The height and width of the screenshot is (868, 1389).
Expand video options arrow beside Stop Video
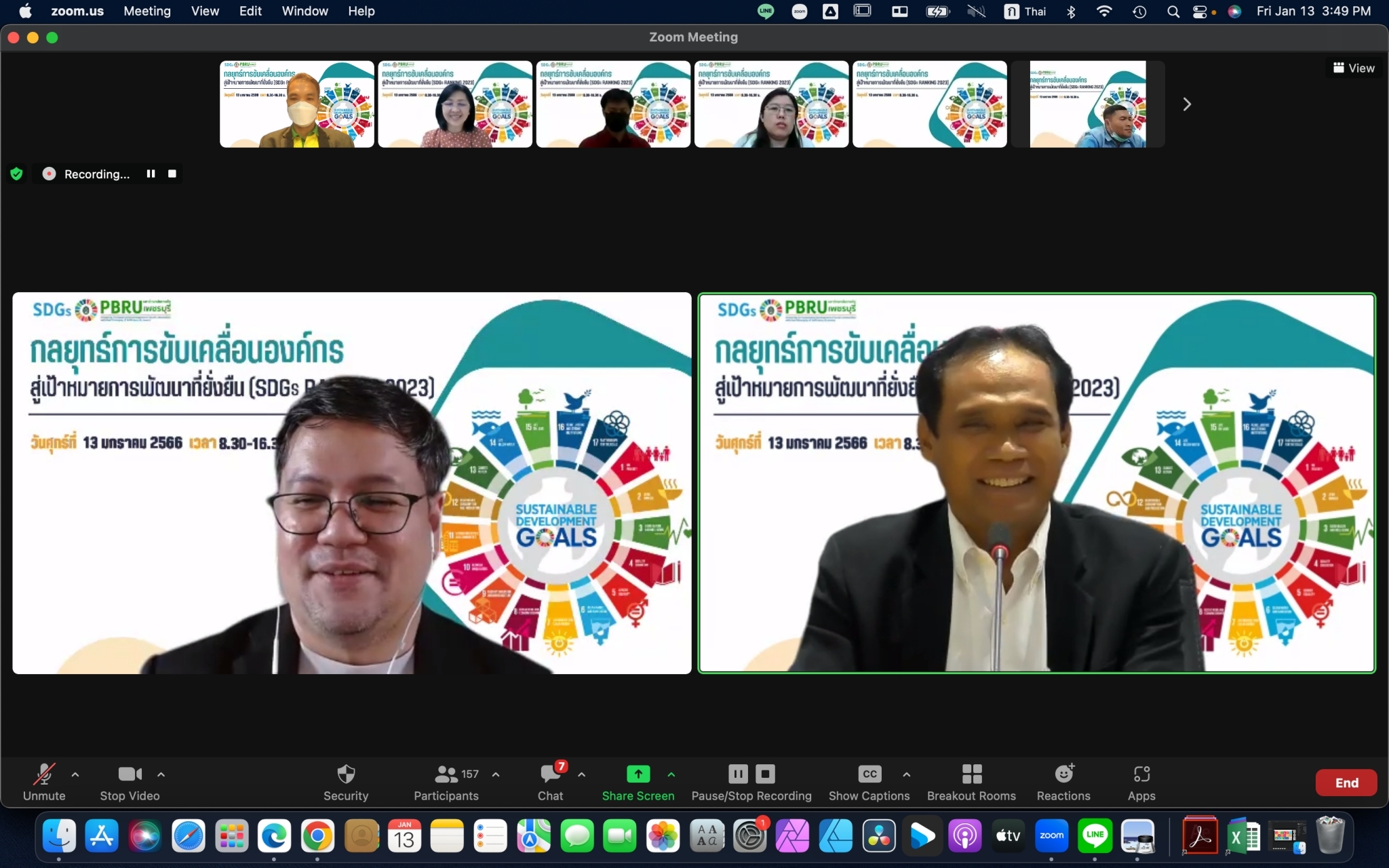[161, 774]
